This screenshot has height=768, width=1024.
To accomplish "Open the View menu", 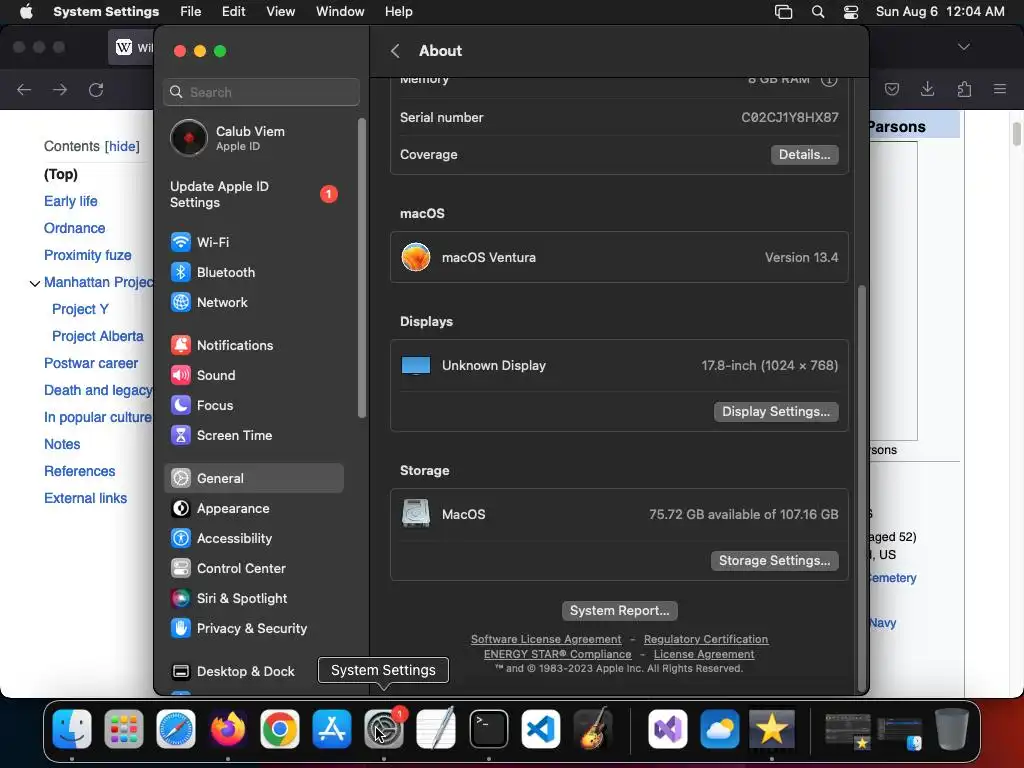I will point(280,12).
